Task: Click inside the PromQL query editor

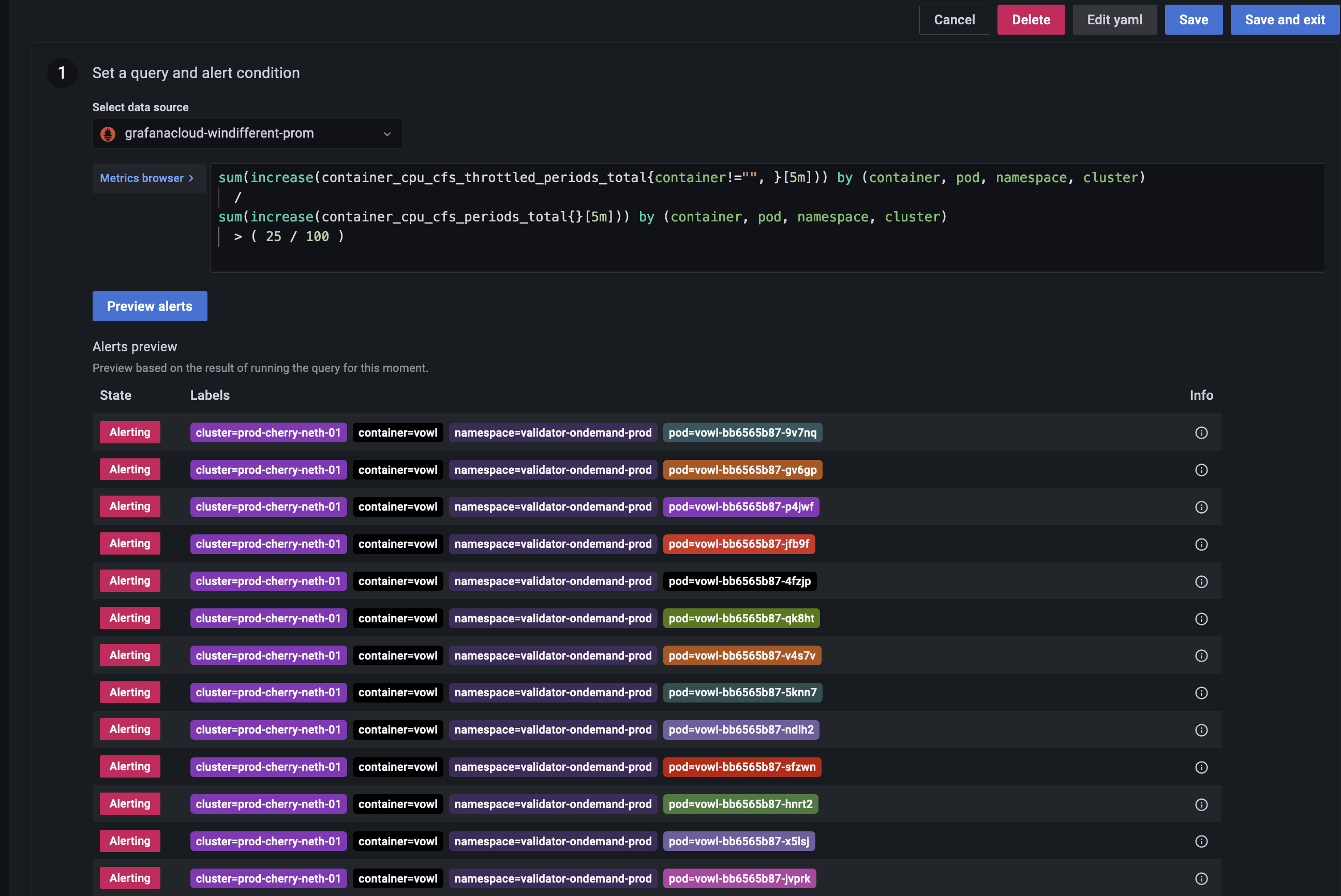Action: coord(767,218)
